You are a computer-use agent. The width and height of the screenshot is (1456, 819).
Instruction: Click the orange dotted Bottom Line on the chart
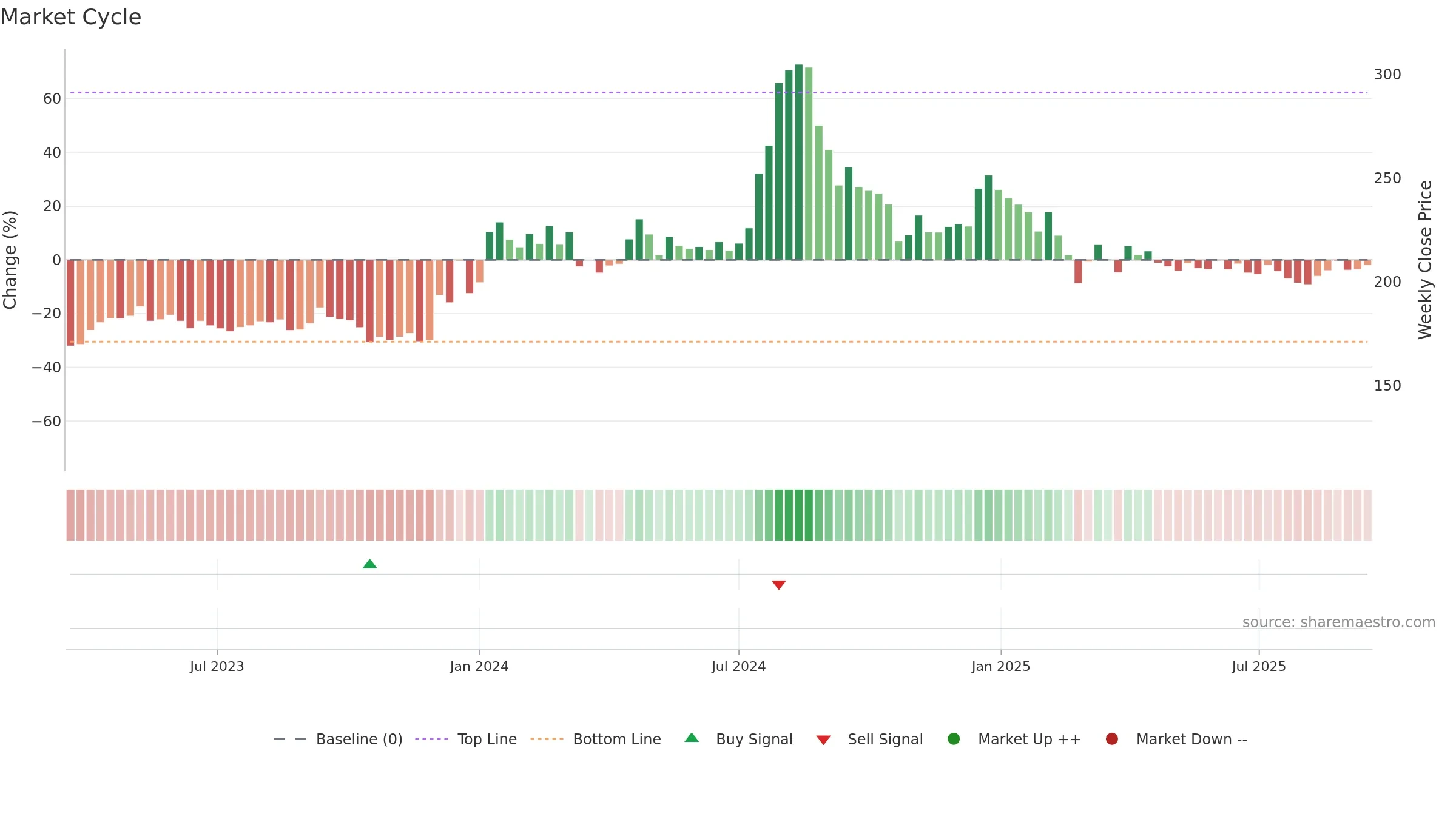[719, 342]
